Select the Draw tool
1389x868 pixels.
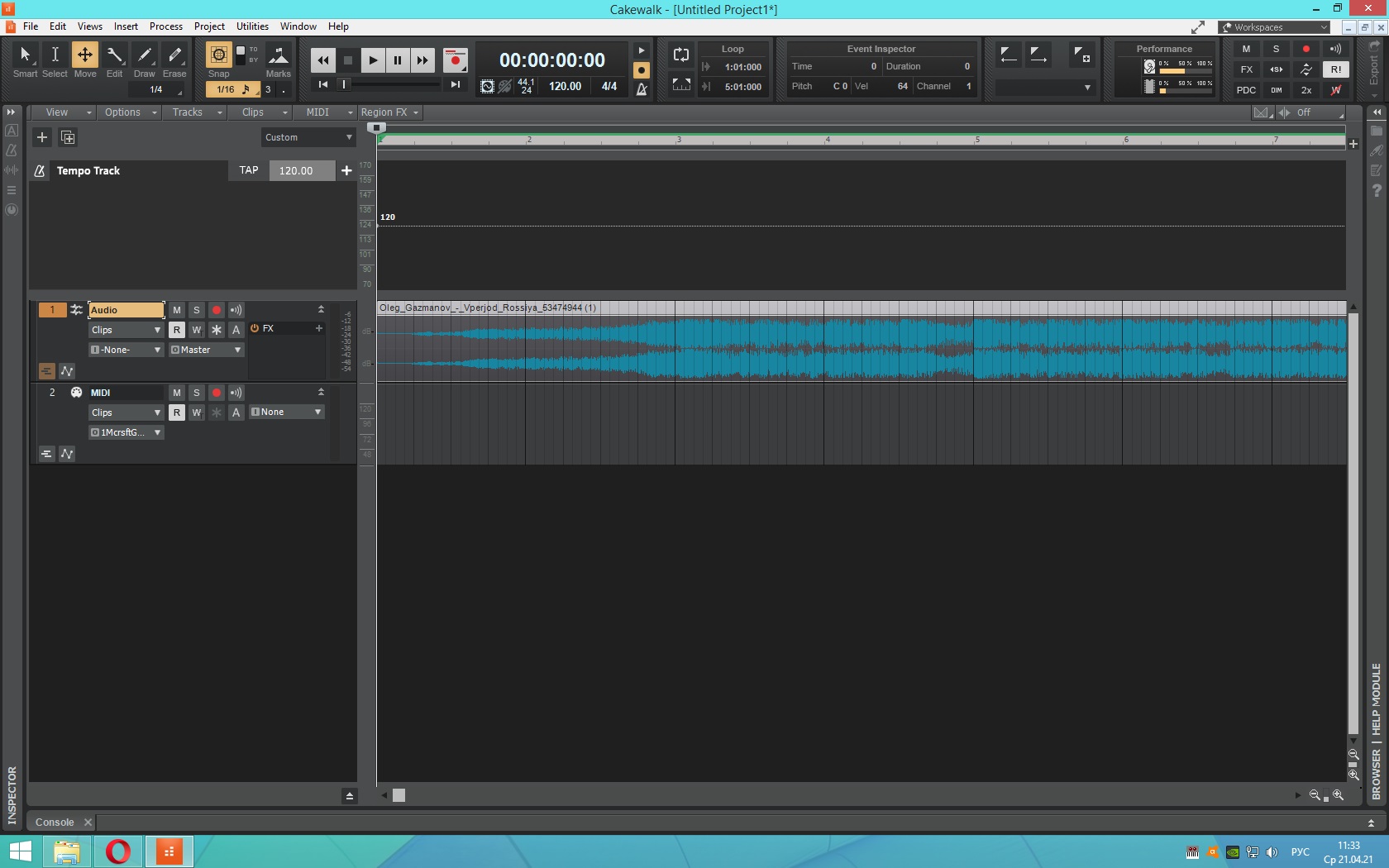pyautogui.click(x=145, y=55)
